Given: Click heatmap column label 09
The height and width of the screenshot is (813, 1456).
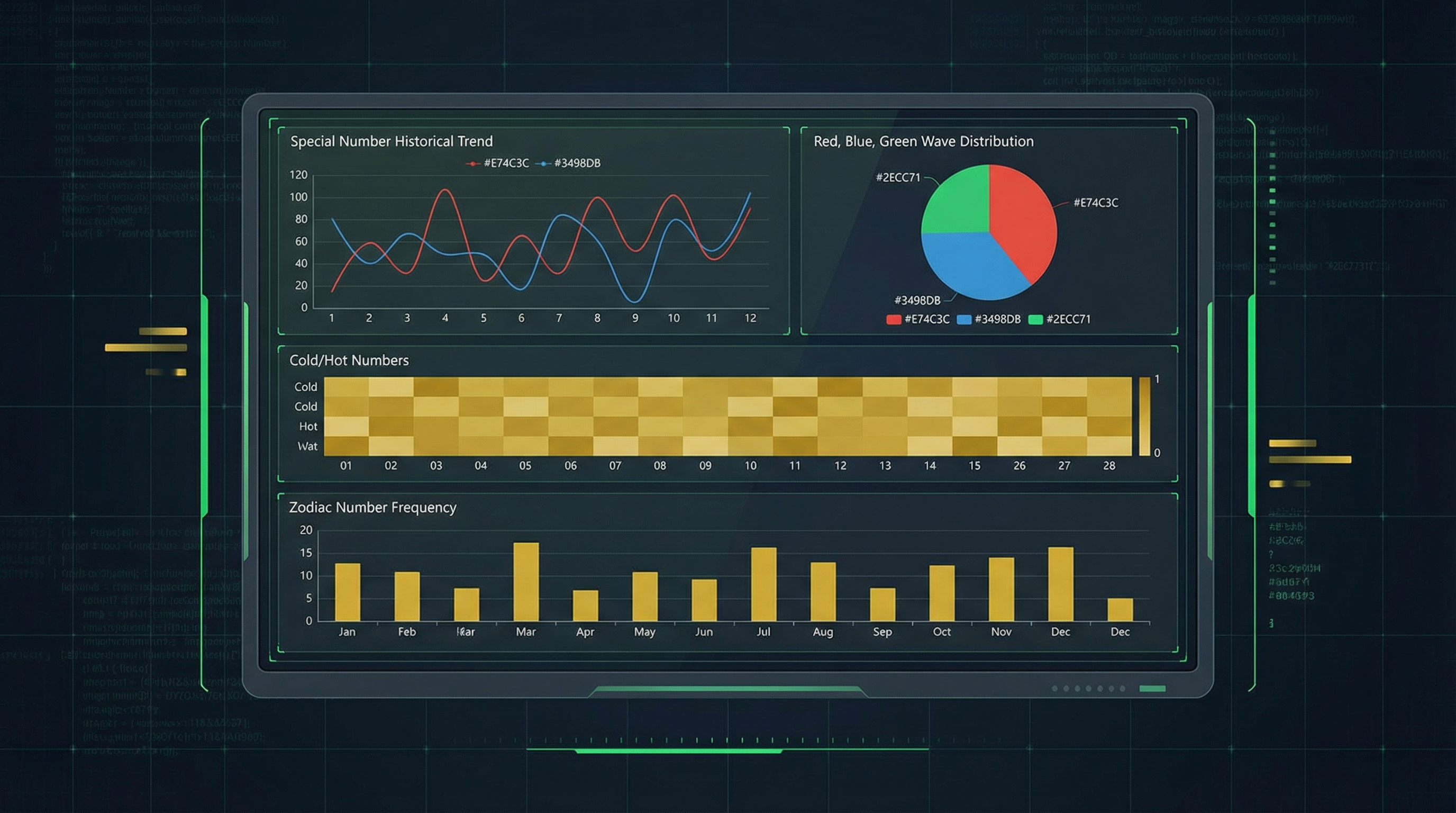Looking at the screenshot, I should pyautogui.click(x=705, y=466).
